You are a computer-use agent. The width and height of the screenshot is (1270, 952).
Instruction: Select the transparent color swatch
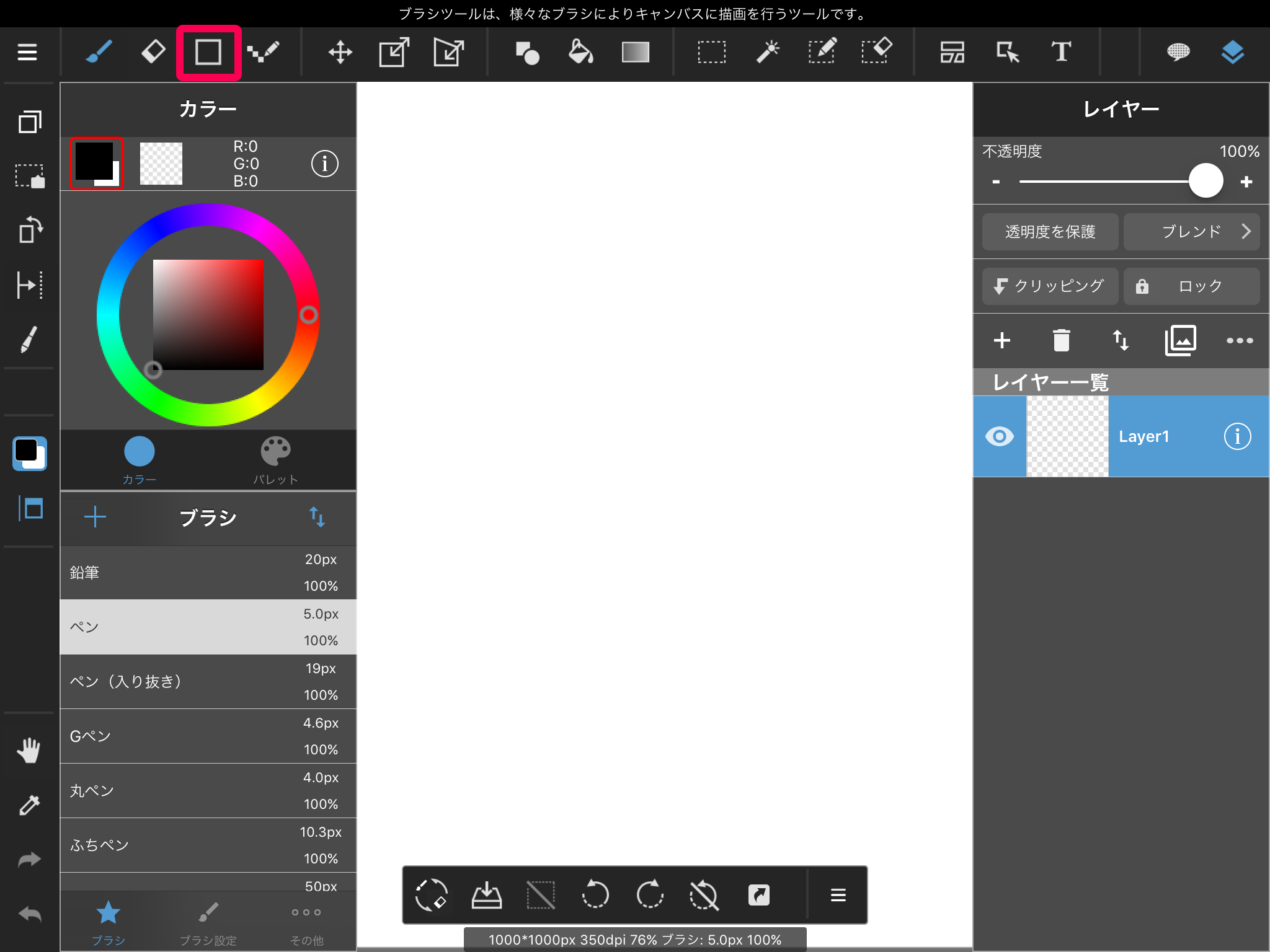pos(161,164)
